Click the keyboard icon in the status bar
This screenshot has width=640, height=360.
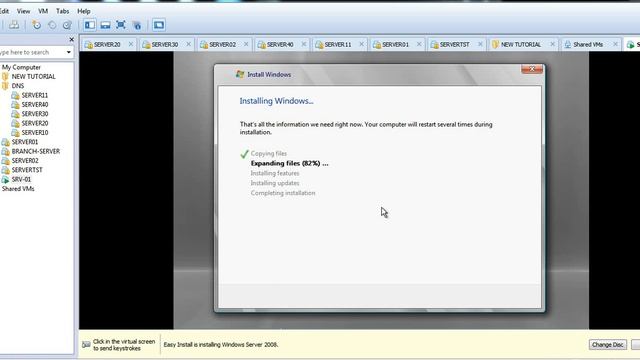click(86, 345)
